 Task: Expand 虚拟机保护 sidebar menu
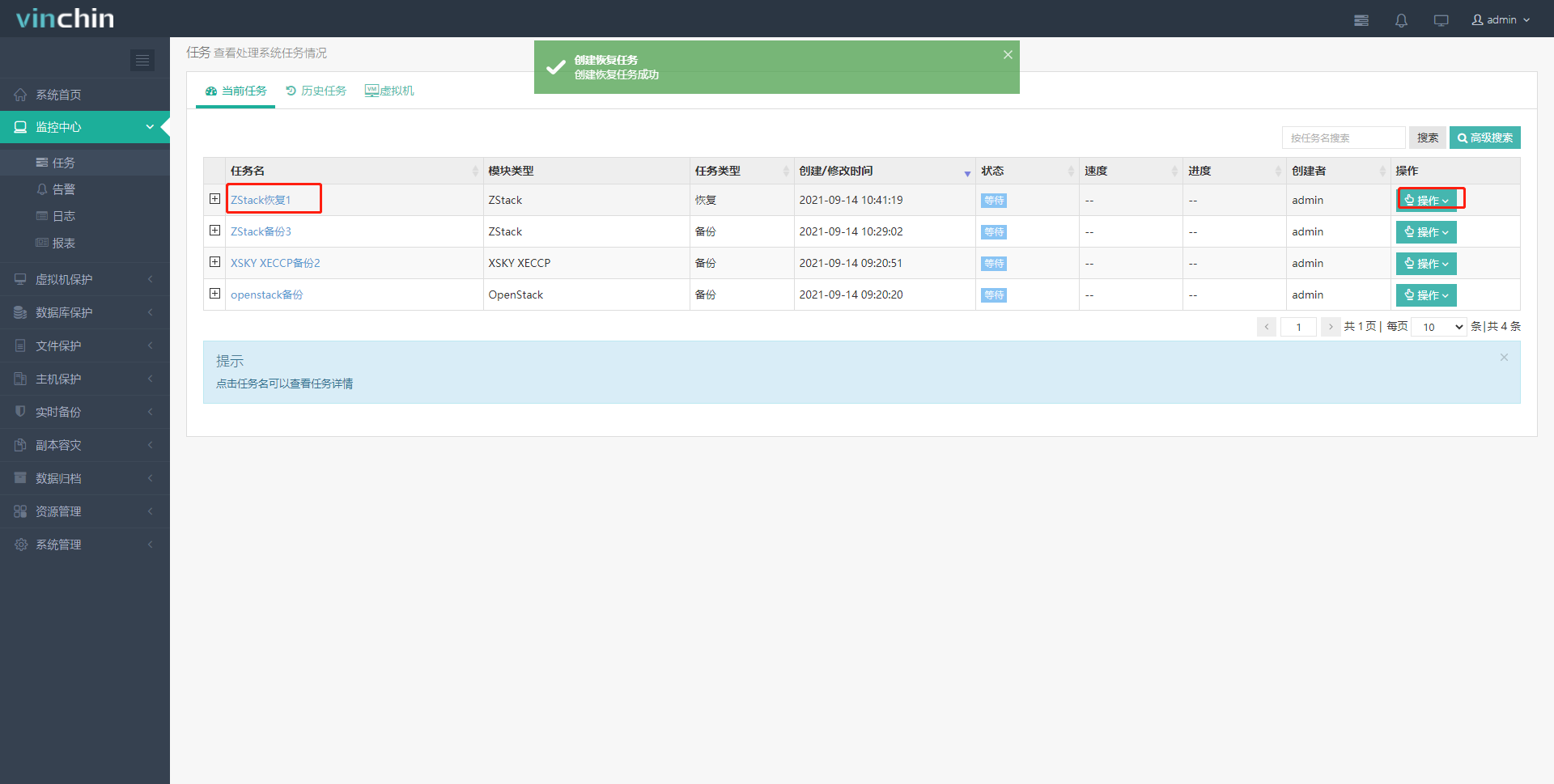click(85, 279)
